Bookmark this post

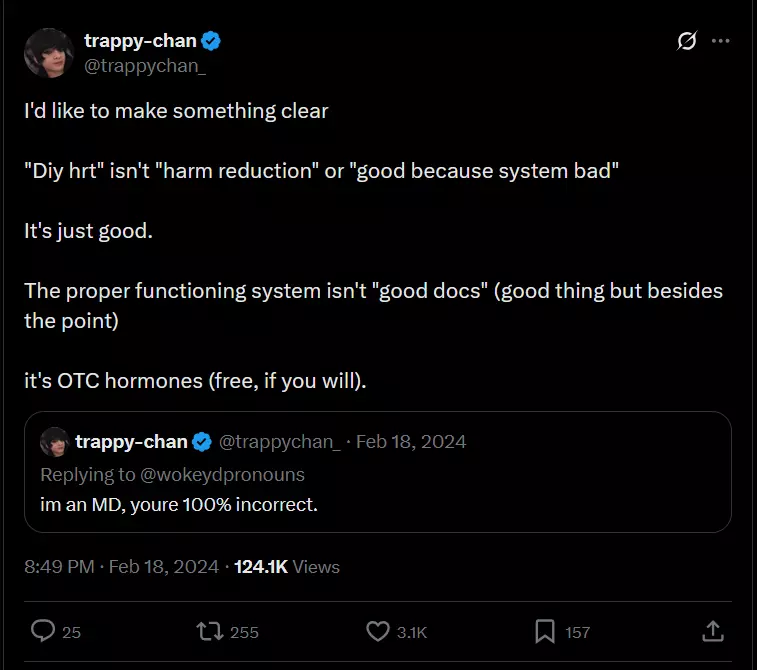545,631
